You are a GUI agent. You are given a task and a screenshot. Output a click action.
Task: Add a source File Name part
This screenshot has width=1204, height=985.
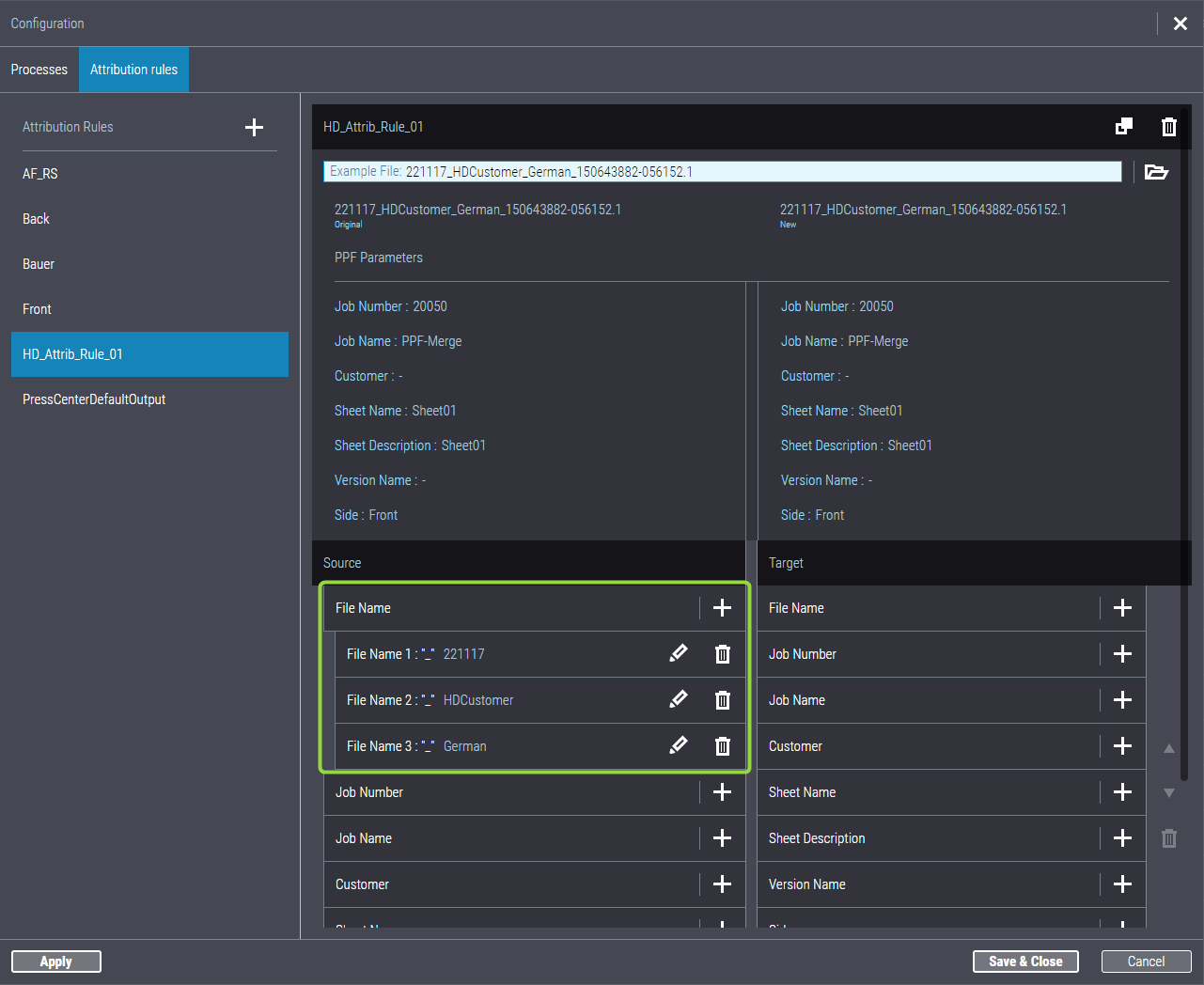coord(722,608)
